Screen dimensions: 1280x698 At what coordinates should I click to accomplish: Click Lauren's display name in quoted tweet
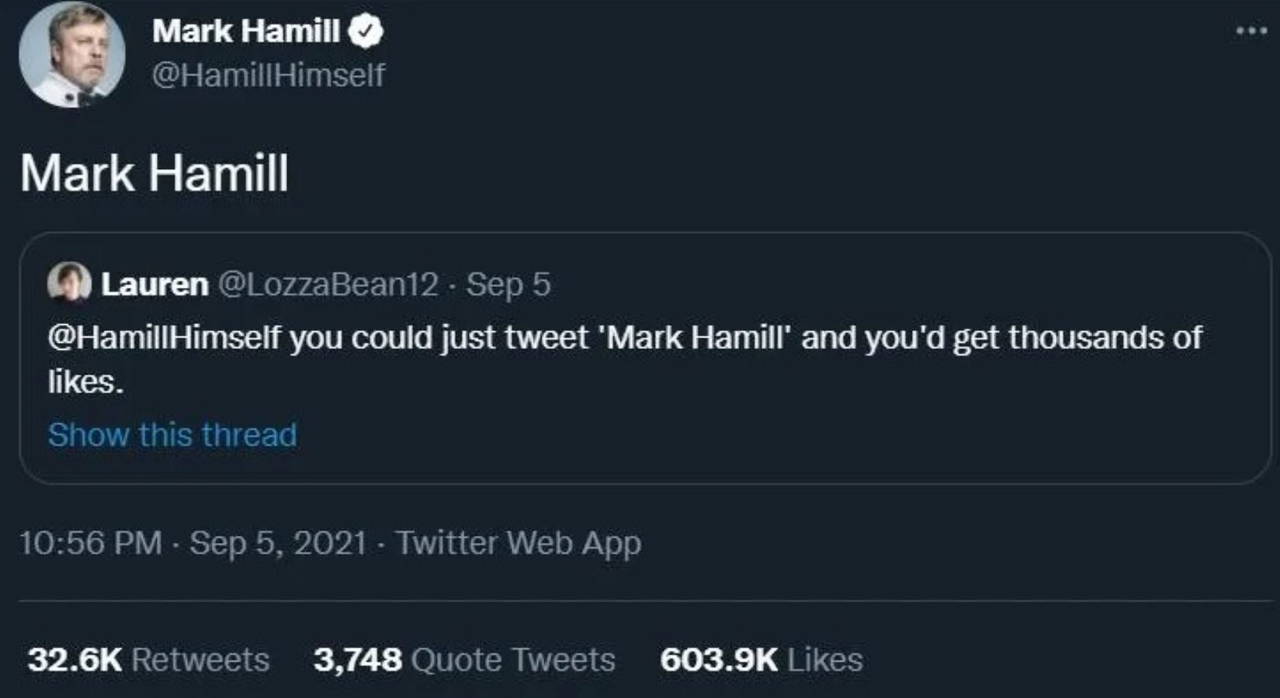[154, 285]
